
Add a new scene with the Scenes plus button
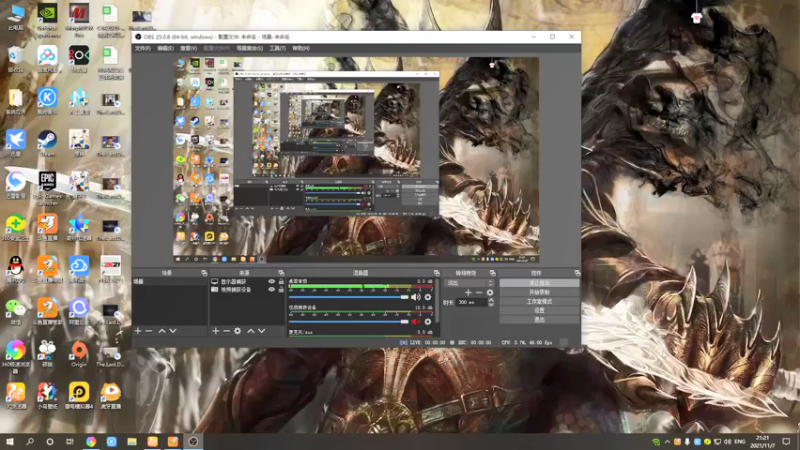click(x=138, y=331)
